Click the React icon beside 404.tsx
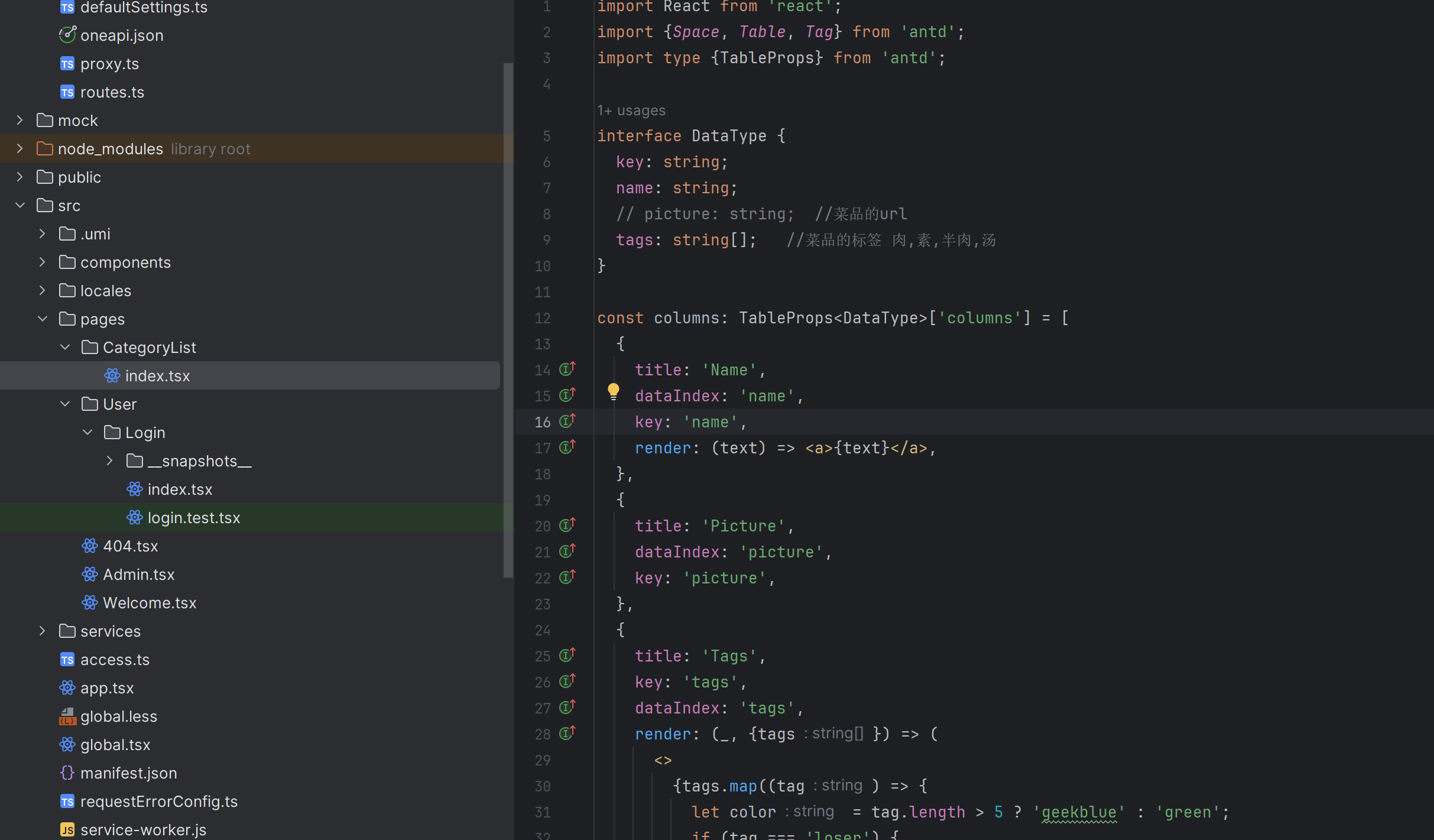 point(90,546)
